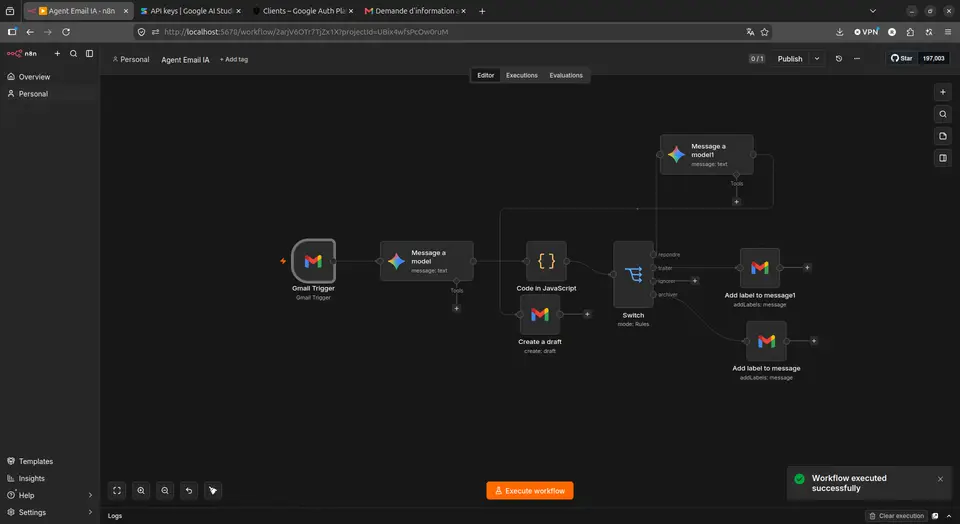Expand the Settings submenu
The width and height of the screenshot is (960, 524).
pos(90,512)
